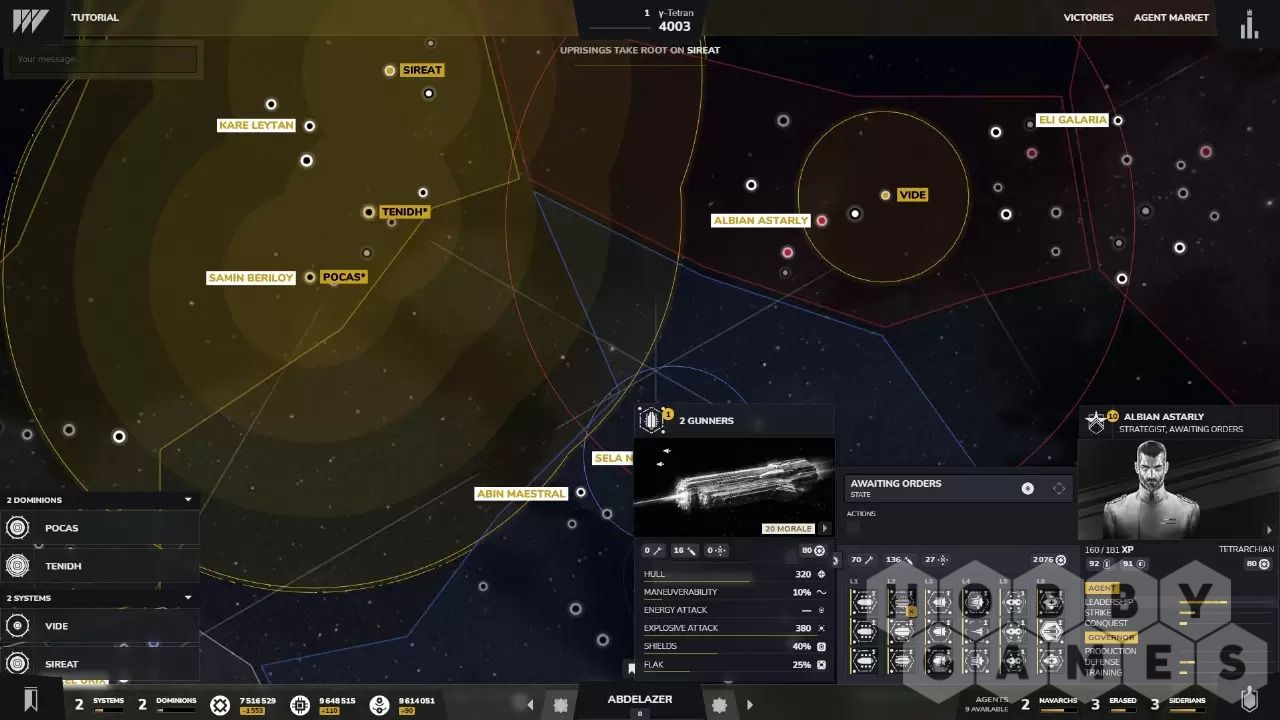The height and width of the screenshot is (720, 1280).
Task: Click the Abin Maestral label on map
Action: coord(521,493)
